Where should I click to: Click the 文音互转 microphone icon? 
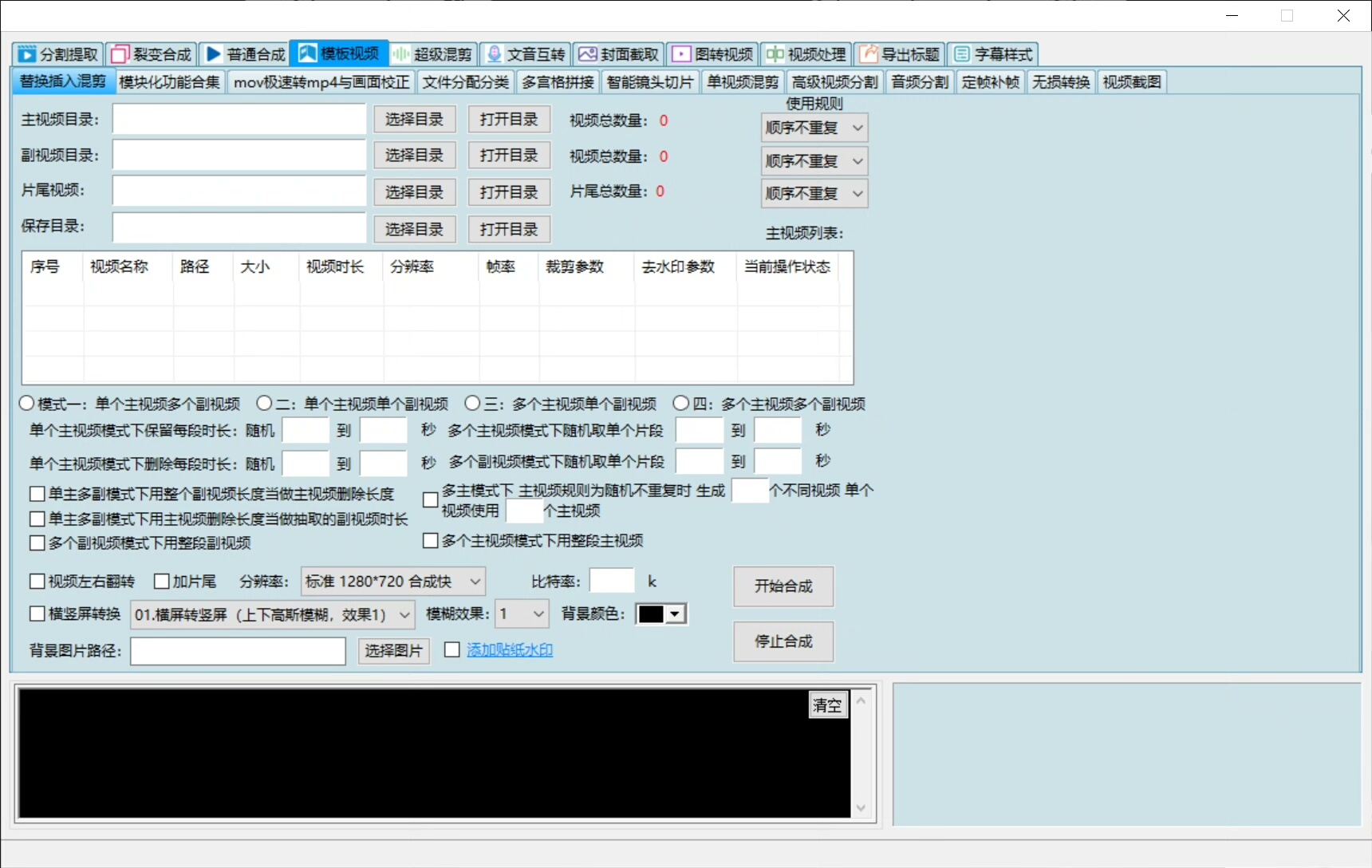[495, 54]
